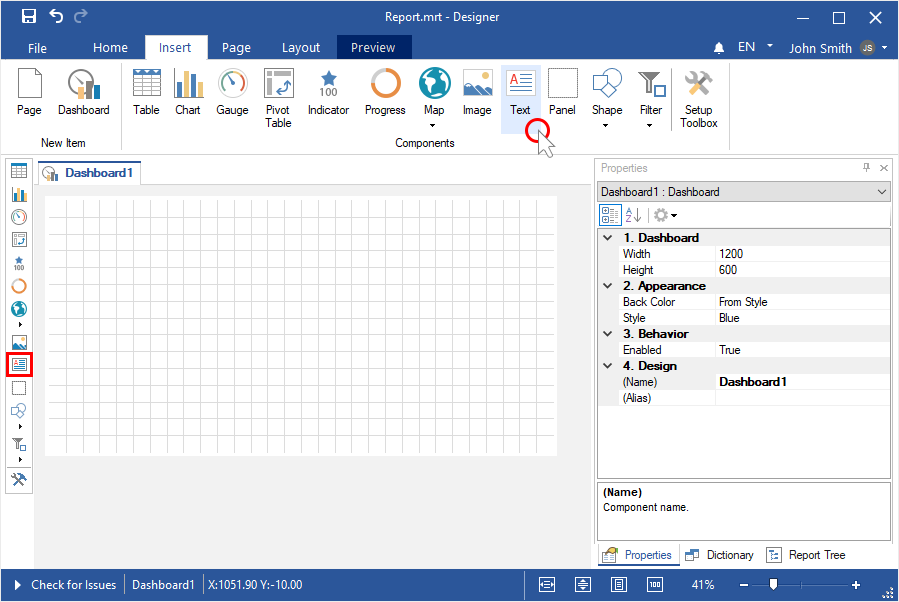Viewport: 899px width, 602px height.
Task: Expand the Map component dropdown arrow
Action: point(434,126)
